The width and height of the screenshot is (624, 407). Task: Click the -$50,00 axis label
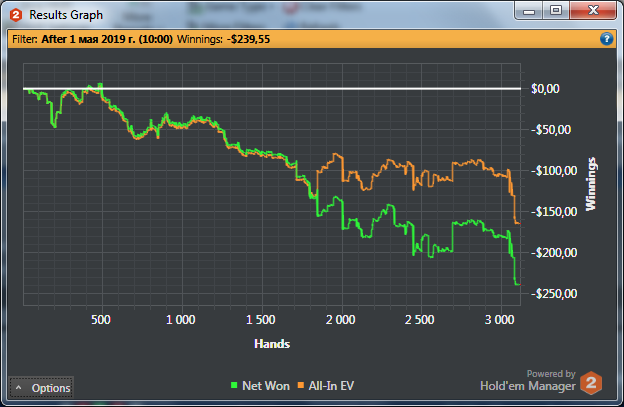(x=551, y=130)
